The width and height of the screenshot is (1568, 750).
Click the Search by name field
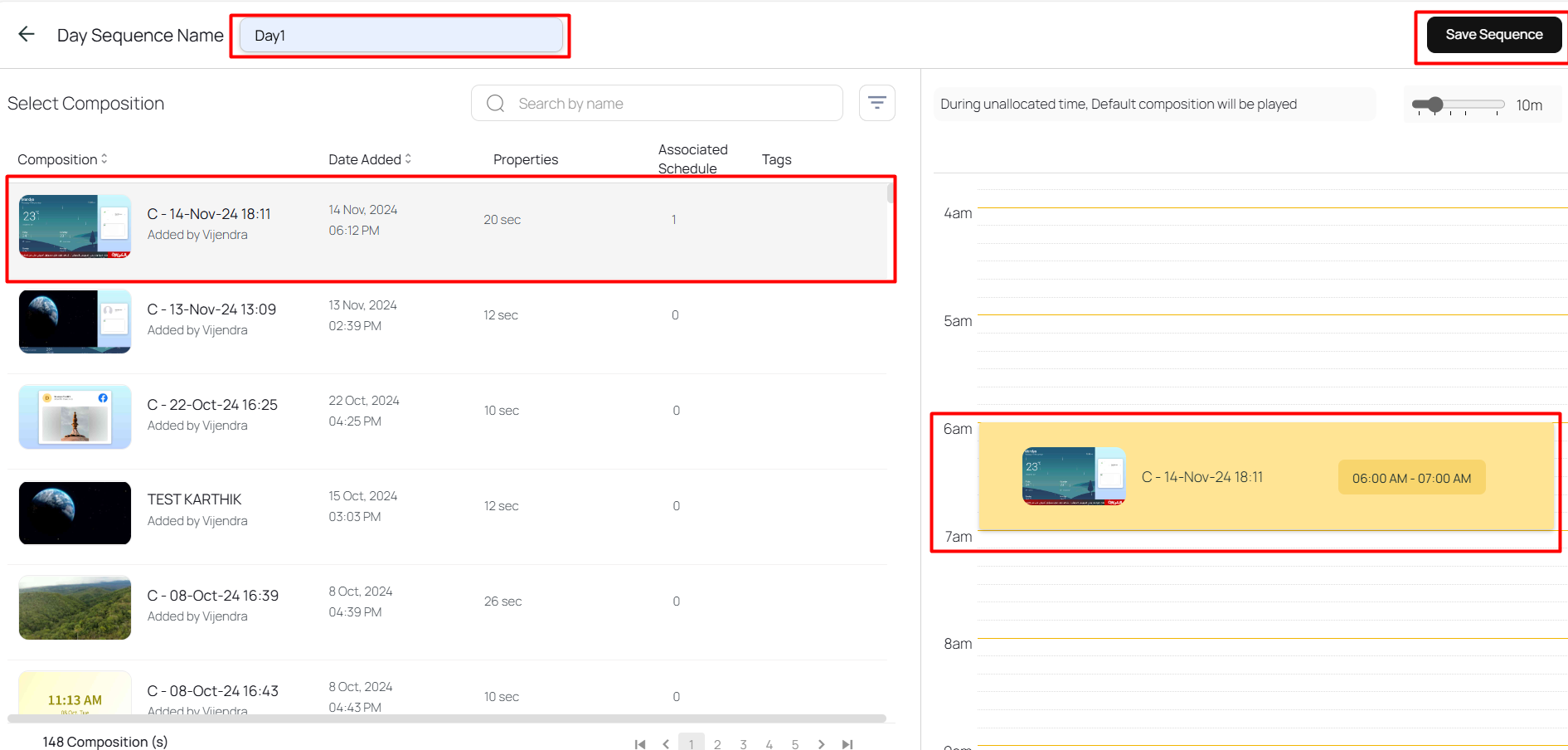[x=672, y=104]
